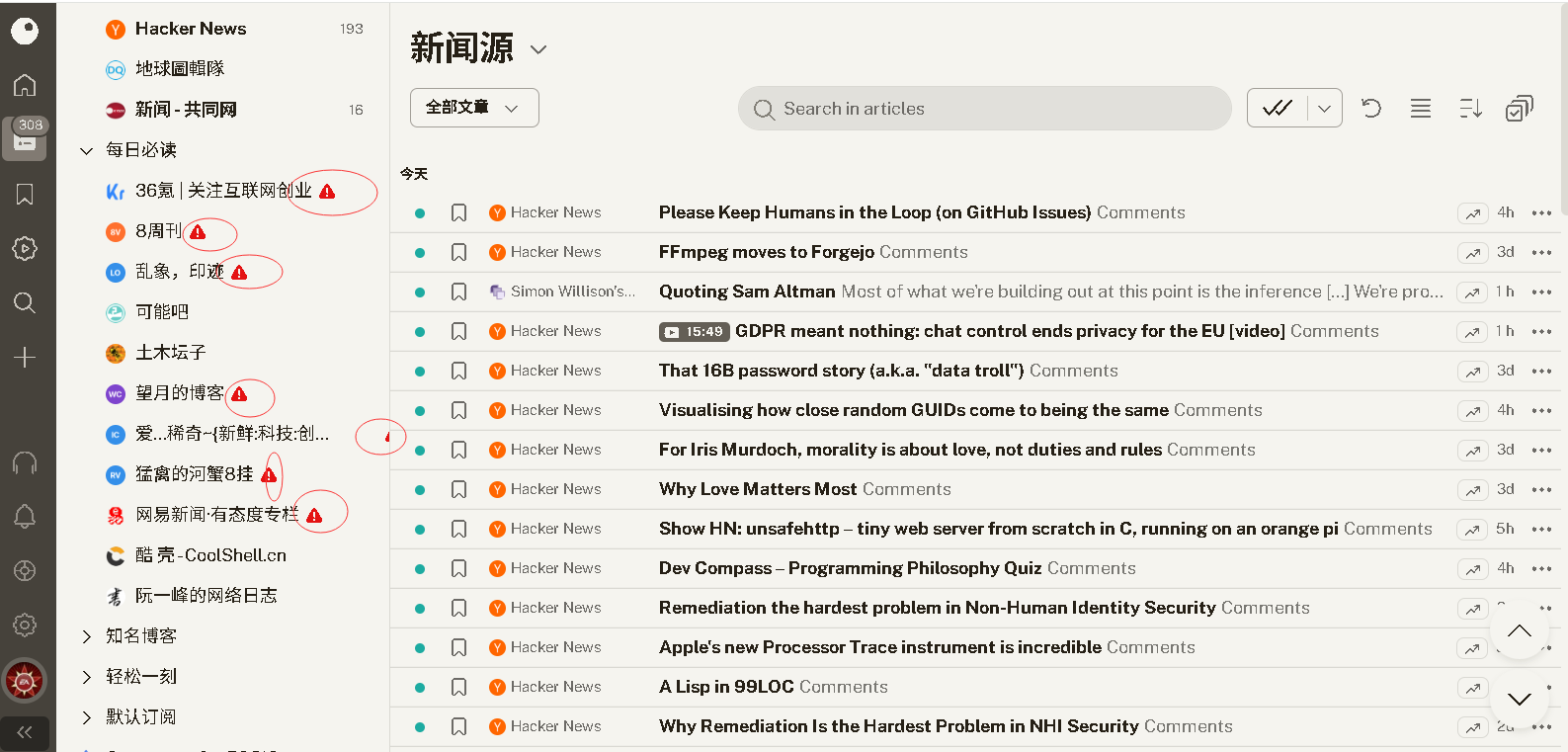Toggle unread dot for 'Please Keep Humans in the Loop'
The width and height of the screenshot is (1568, 752).
click(420, 212)
